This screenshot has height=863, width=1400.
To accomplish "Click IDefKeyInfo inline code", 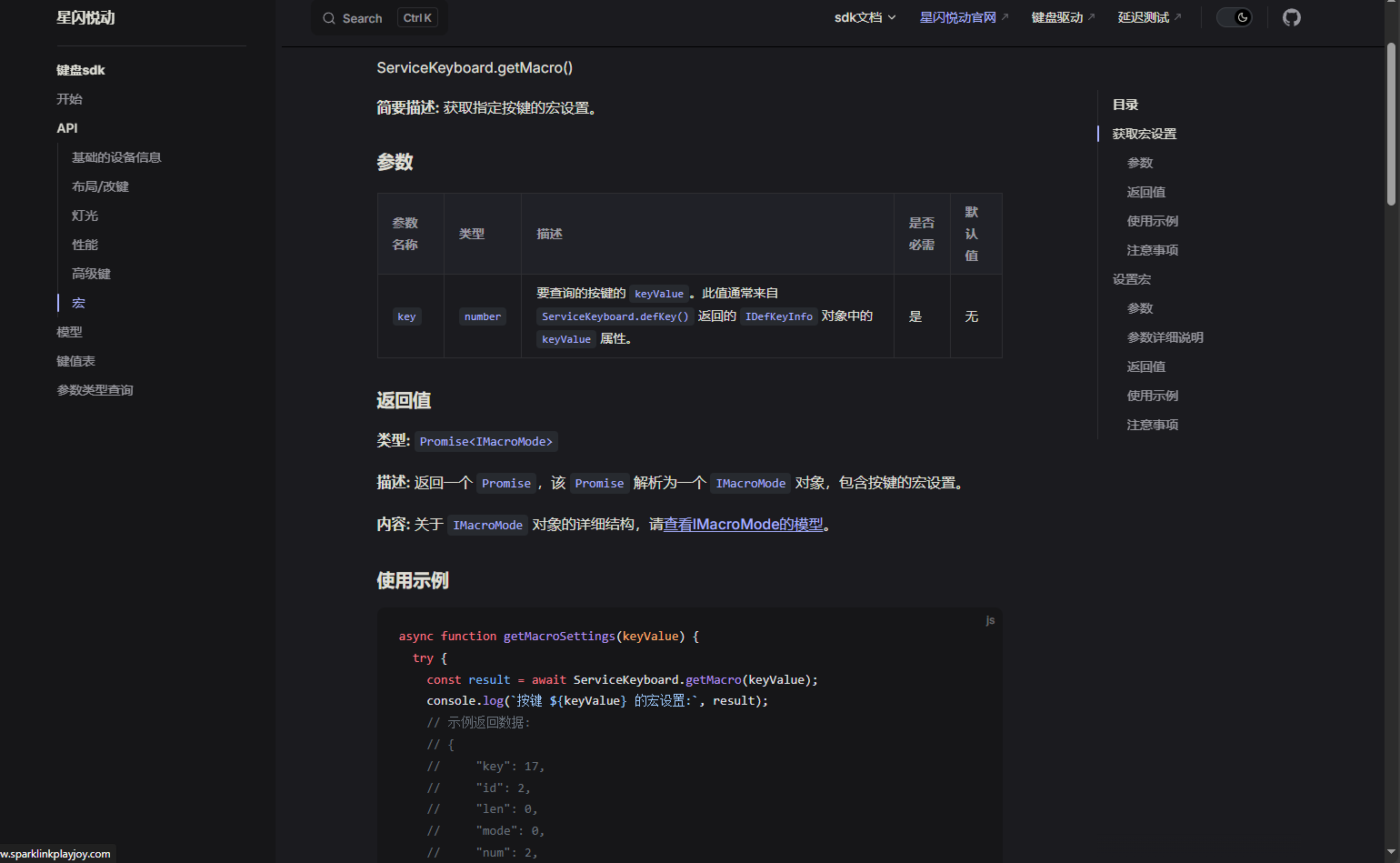I will (x=779, y=316).
